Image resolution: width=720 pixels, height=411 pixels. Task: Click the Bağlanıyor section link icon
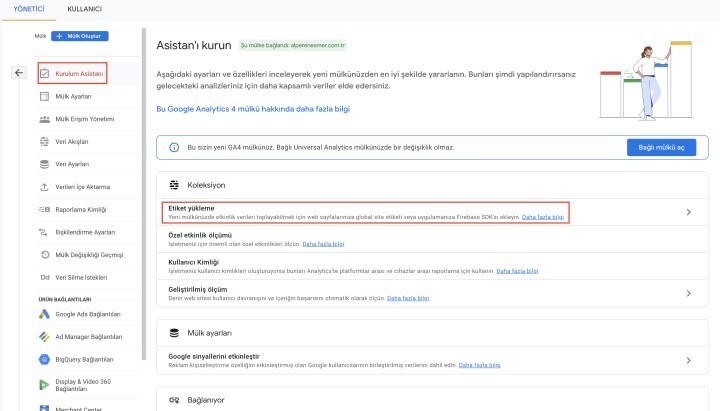tap(174, 400)
